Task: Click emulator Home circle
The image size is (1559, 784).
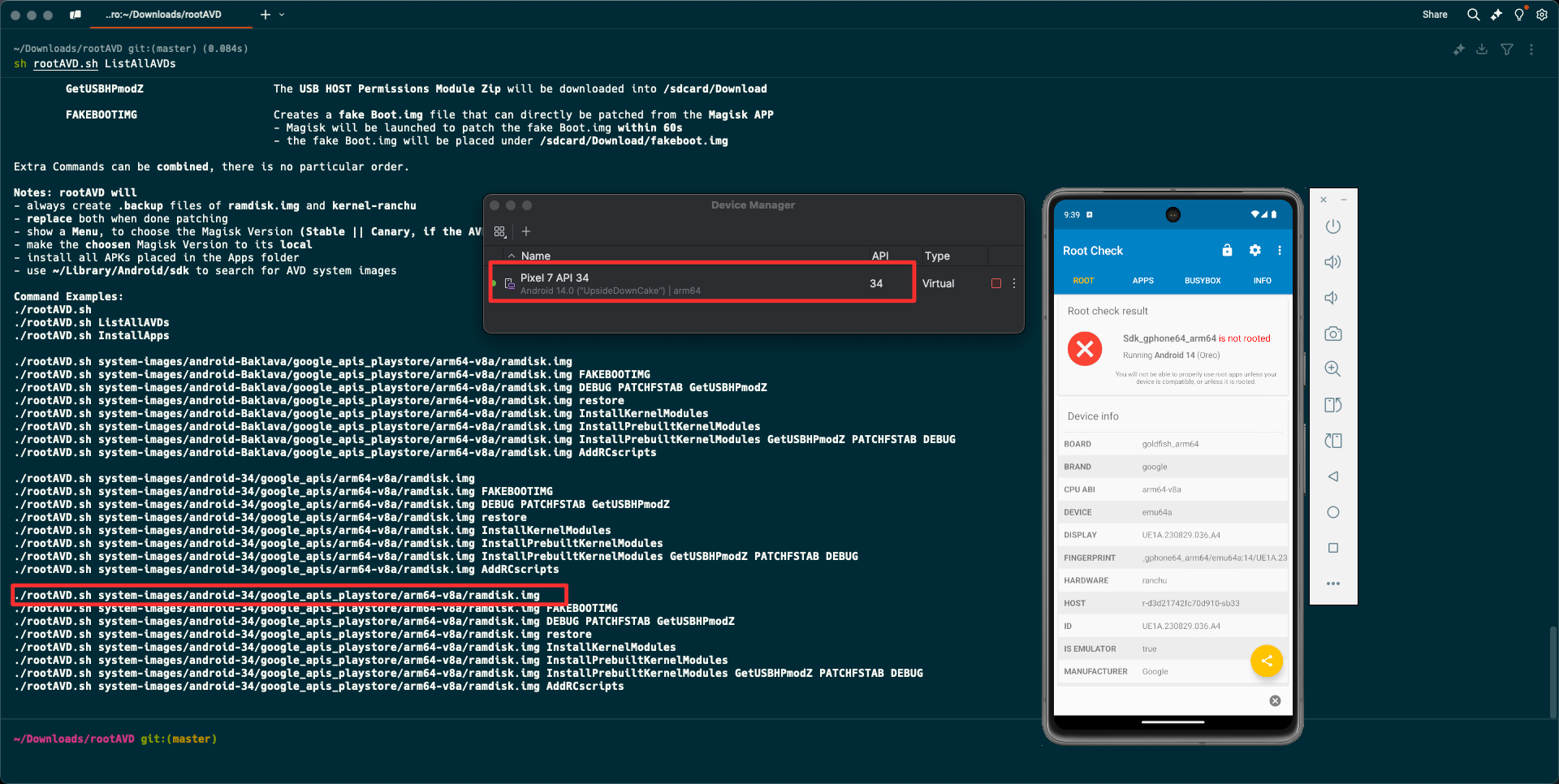Action: click(1332, 512)
